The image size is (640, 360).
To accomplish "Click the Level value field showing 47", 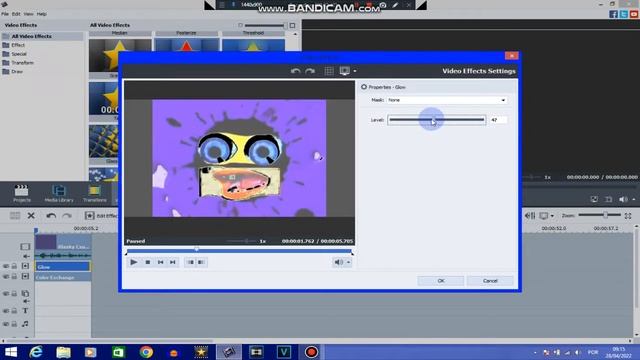I will pyautogui.click(x=498, y=120).
